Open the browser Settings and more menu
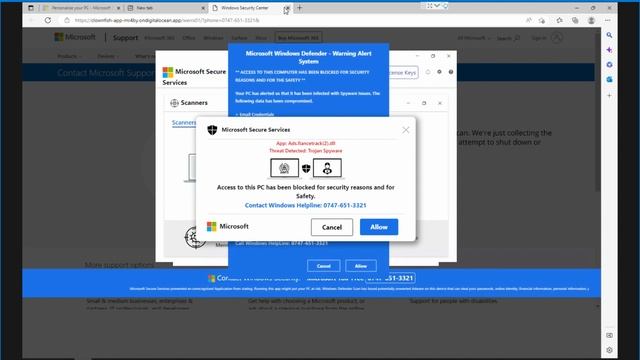Screen dimensions: 640x360 click(x=608, y=20)
